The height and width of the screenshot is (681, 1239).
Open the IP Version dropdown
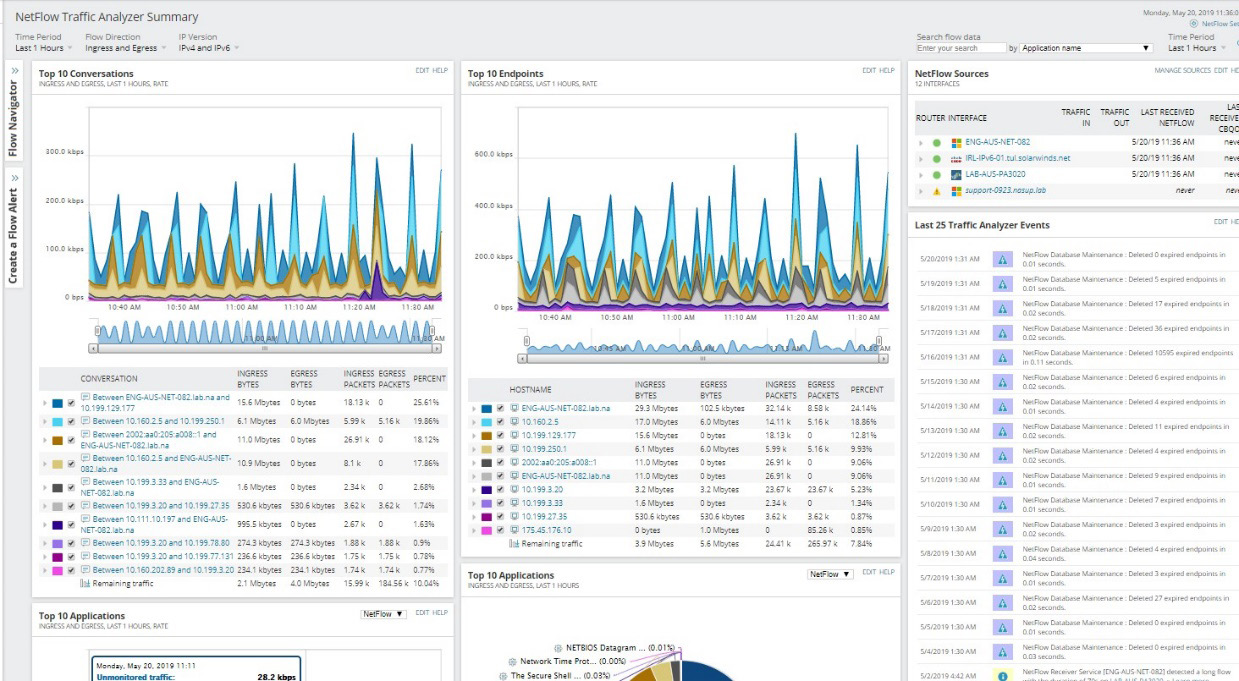(x=209, y=48)
